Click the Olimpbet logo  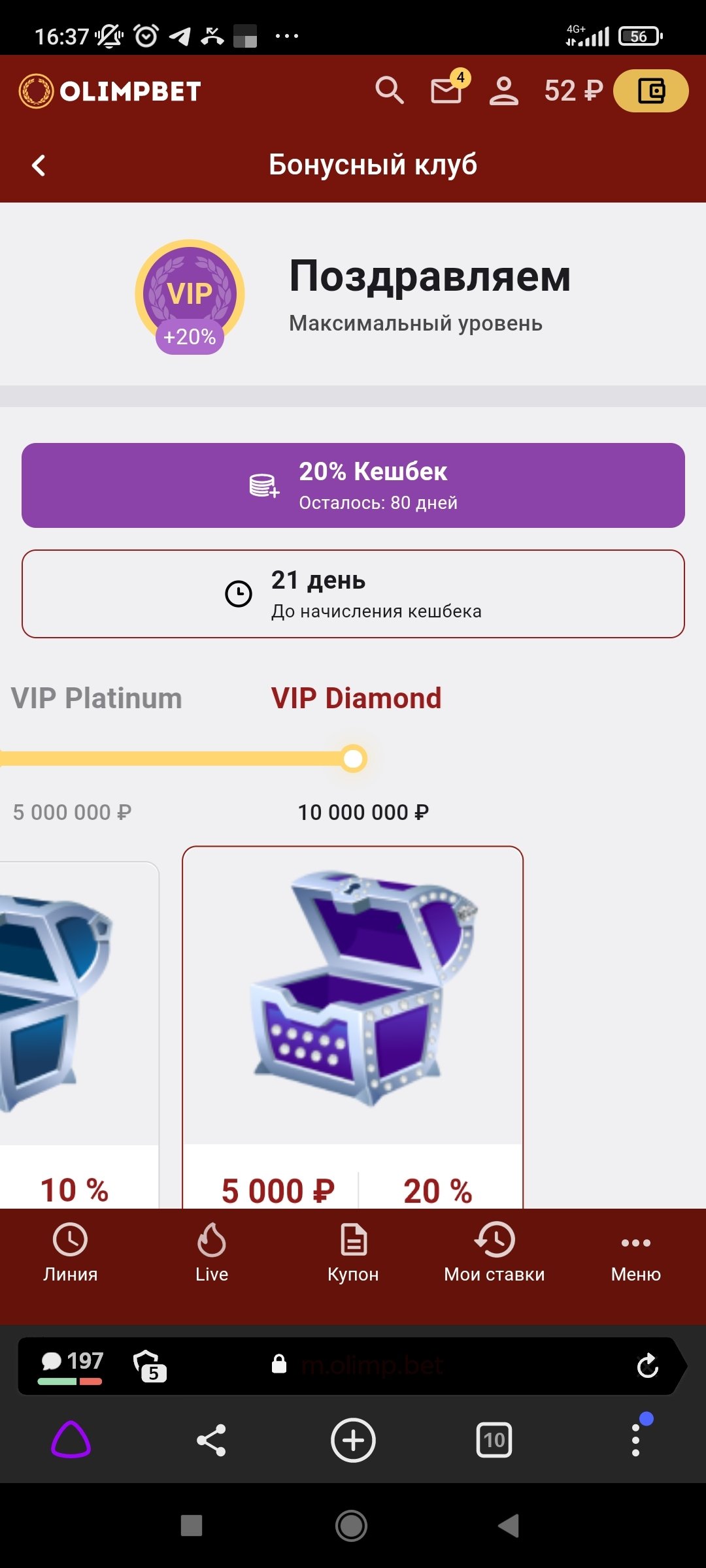pos(110,91)
